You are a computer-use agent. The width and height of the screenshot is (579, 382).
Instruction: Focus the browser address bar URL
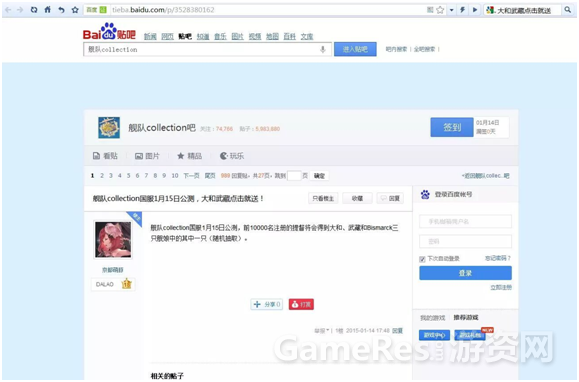click(163, 10)
